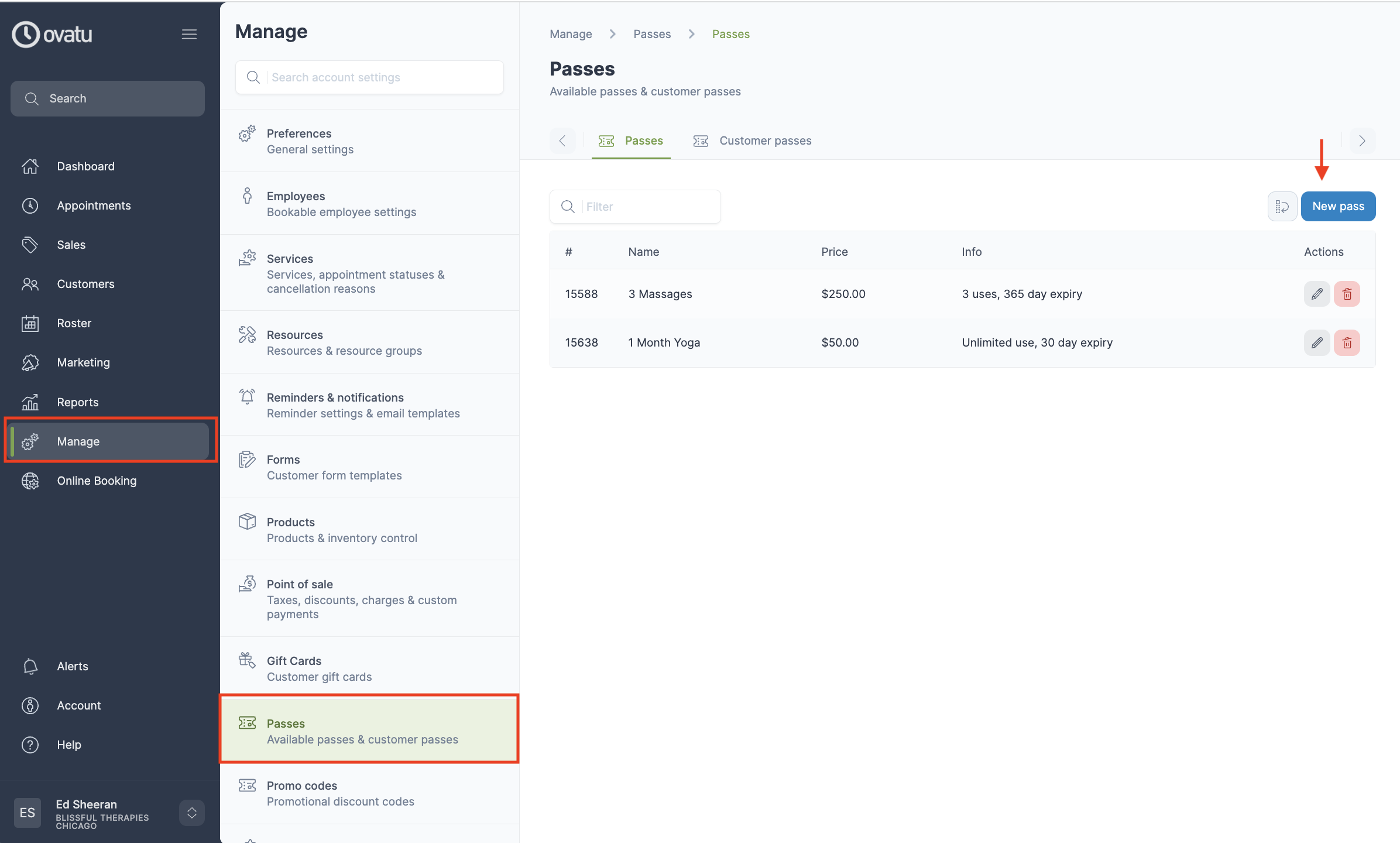Open Marketing via the megaphone icon

point(30,362)
